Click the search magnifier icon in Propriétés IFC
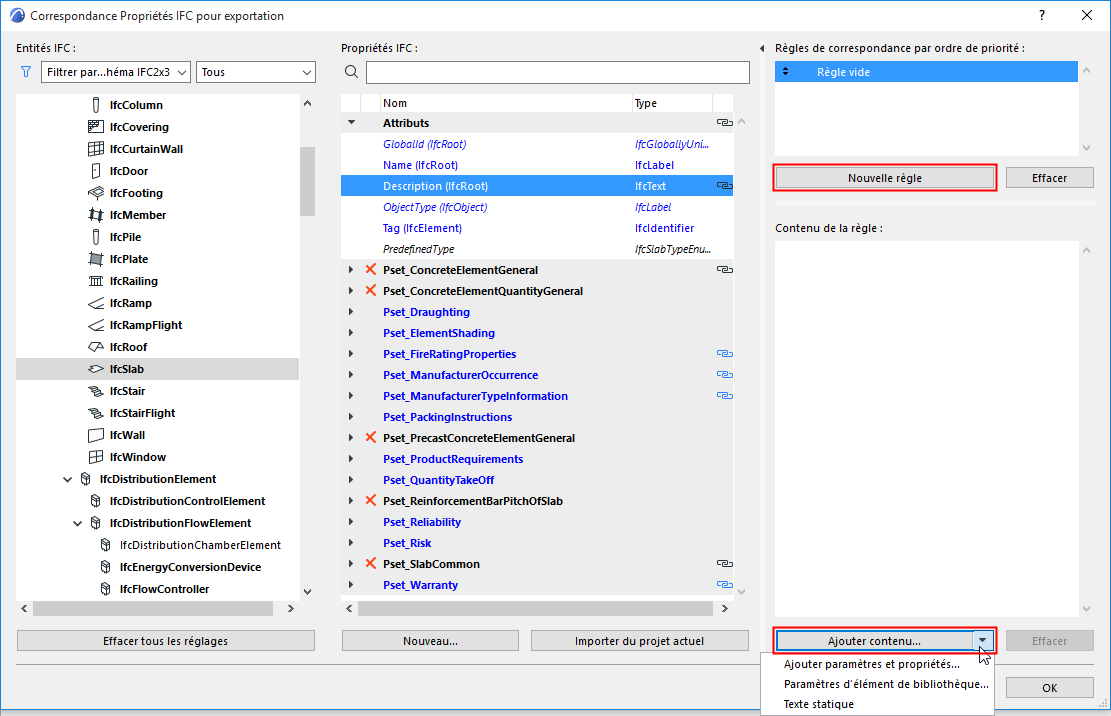Screen dimensions: 1111x716 coord(351,72)
